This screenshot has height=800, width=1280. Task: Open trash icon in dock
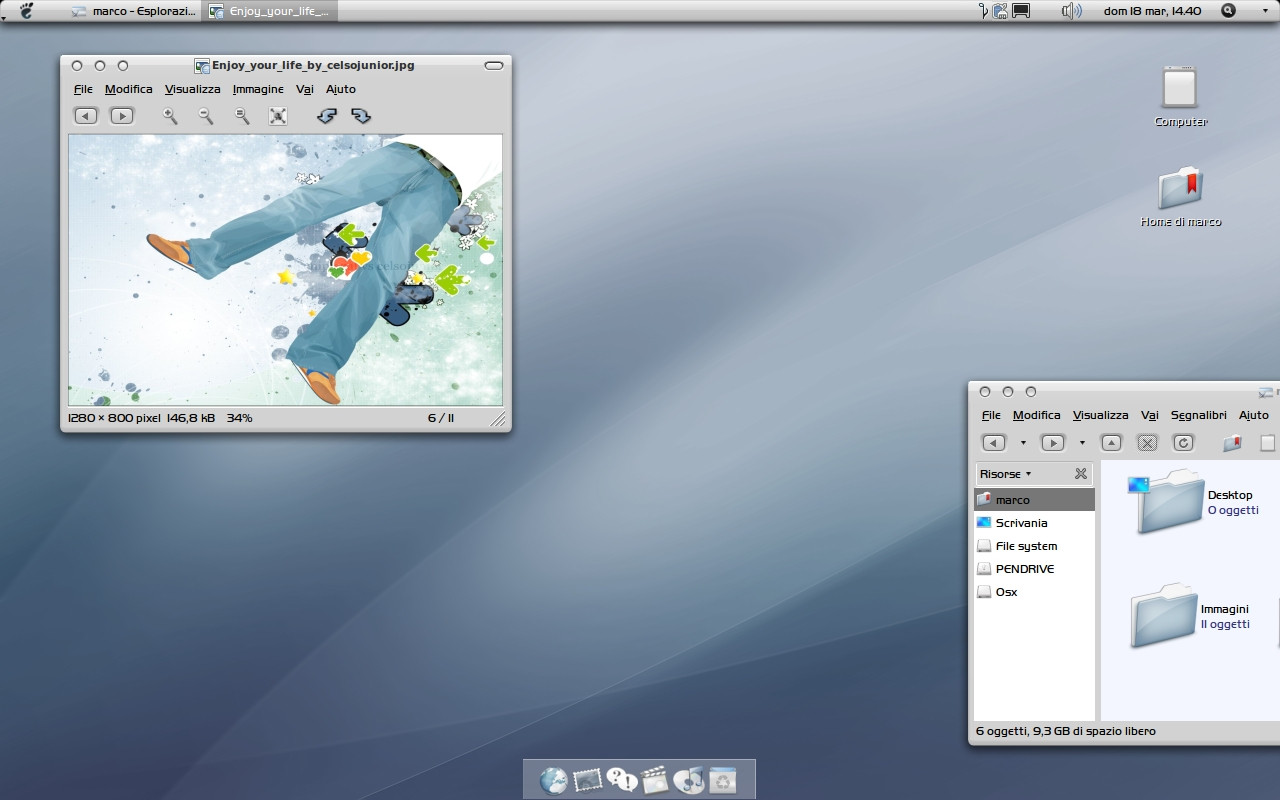click(723, 780)
